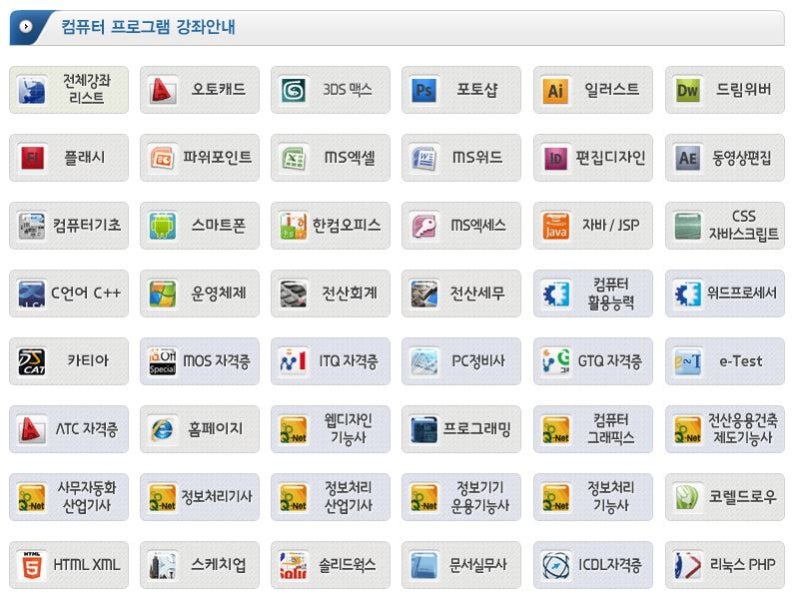Select the 정보처리 기능사 link

pos(593,497)
